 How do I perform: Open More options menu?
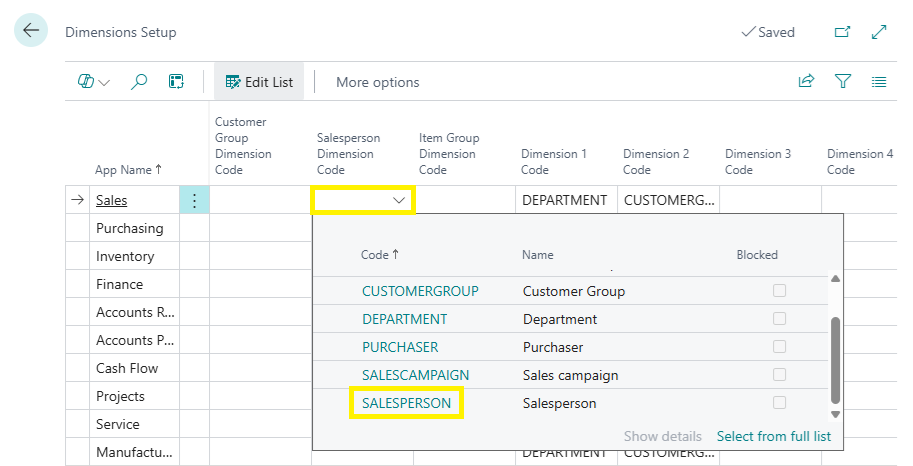(x=377, y=82)
